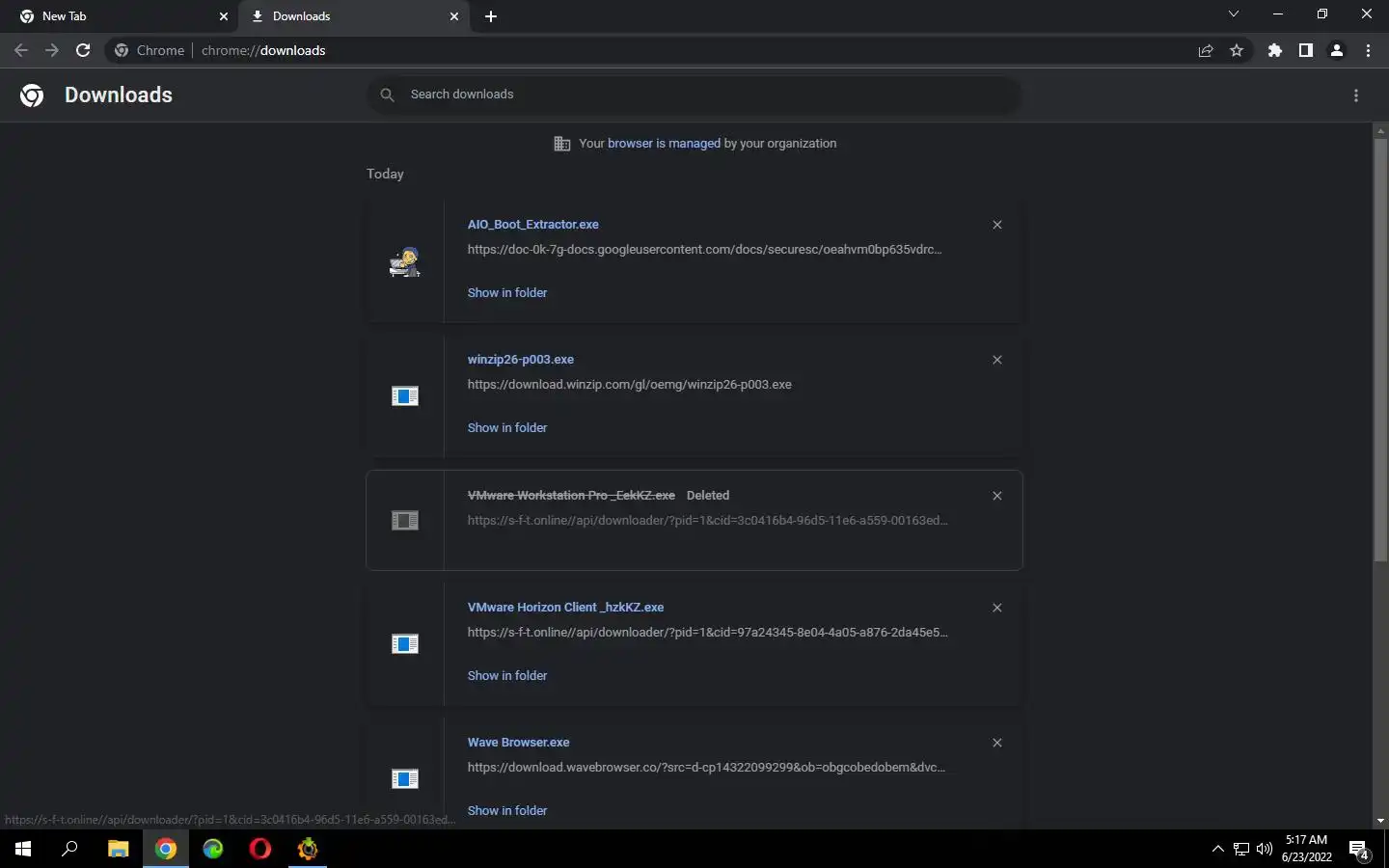Open the VMware Horizon Client _hzkKZ.exe link

tap(565, 608)
